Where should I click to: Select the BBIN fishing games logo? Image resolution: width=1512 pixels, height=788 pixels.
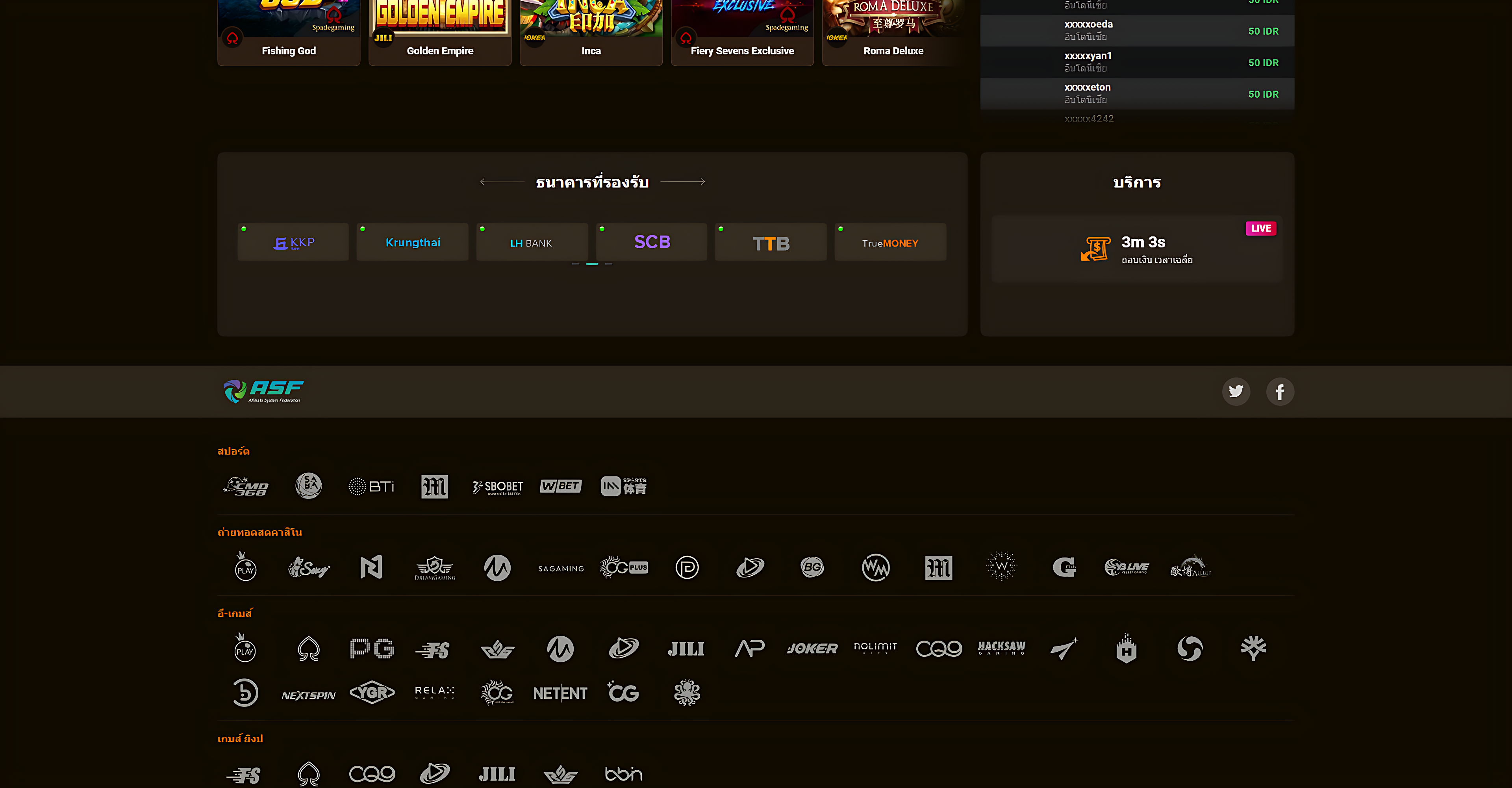tap(623, 774)
